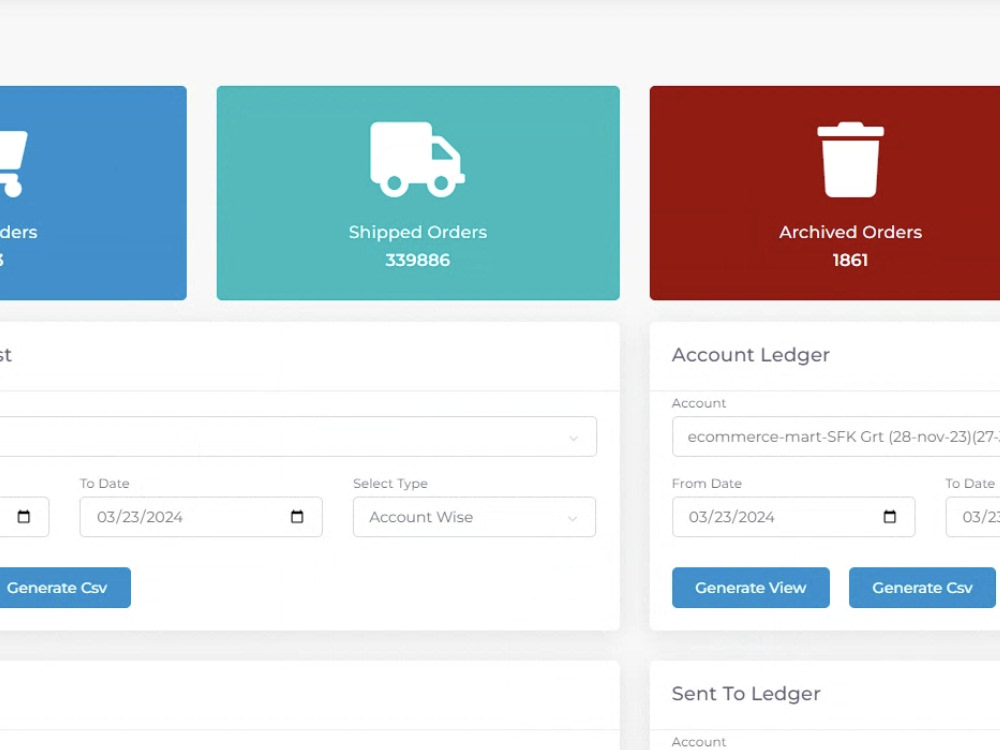Open the calendar picker for Account Ledger From Date
This screenshot has width=1000, height=750.
[889, 517]
